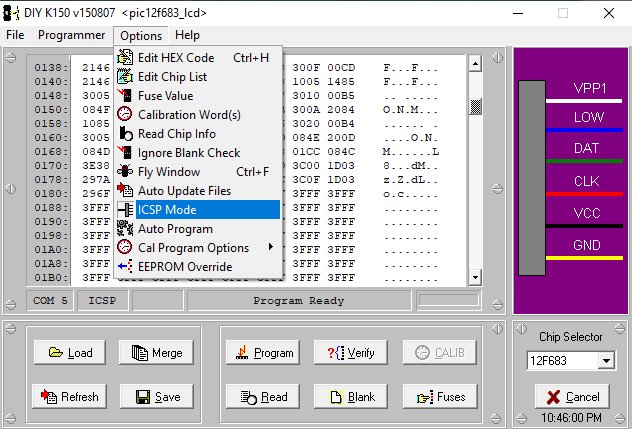The image size is (632, 429).
Task: Open the Help menu
Action: click(187, 35)
